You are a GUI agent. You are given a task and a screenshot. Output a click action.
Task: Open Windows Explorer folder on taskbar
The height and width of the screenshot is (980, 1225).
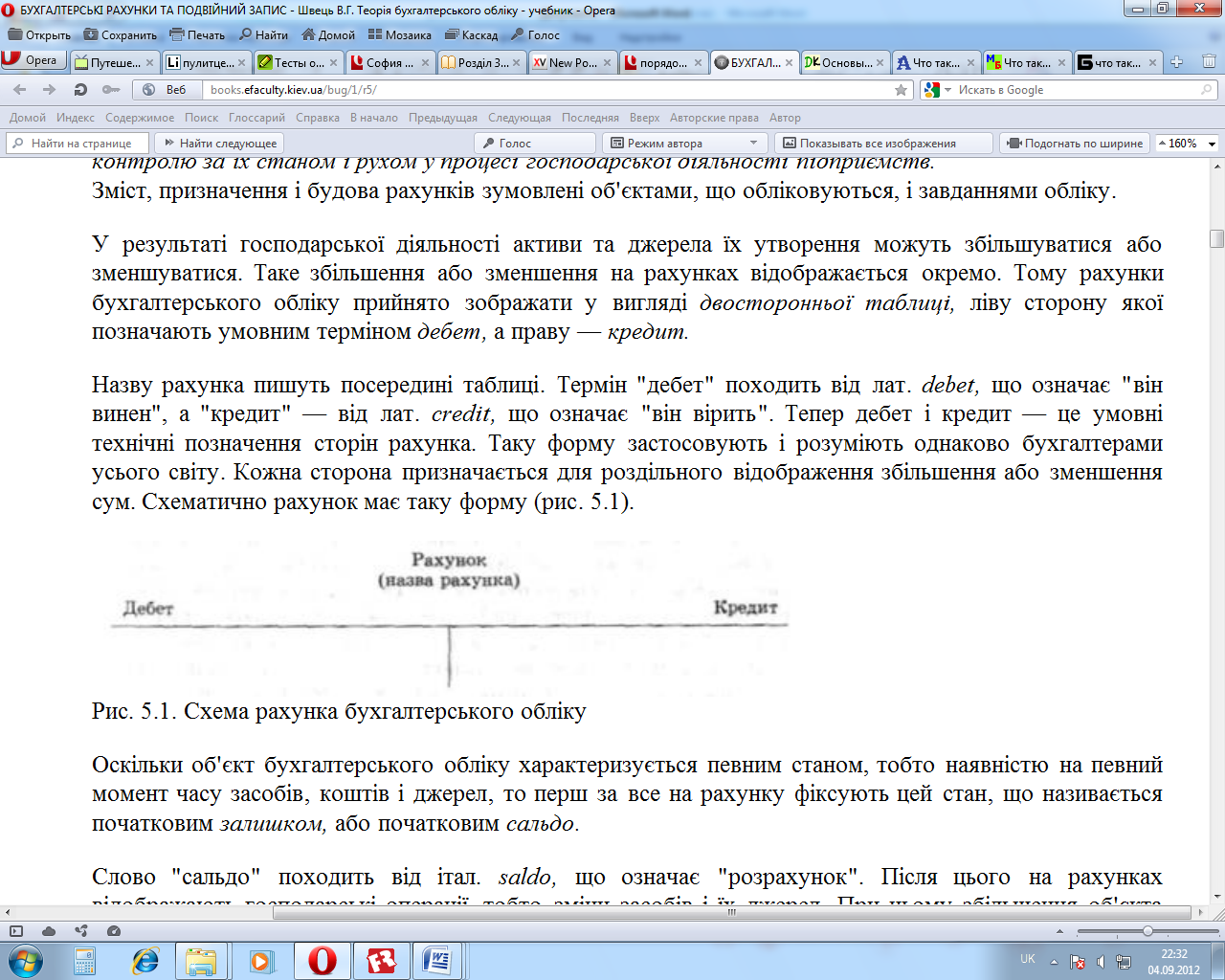point(201,960)
